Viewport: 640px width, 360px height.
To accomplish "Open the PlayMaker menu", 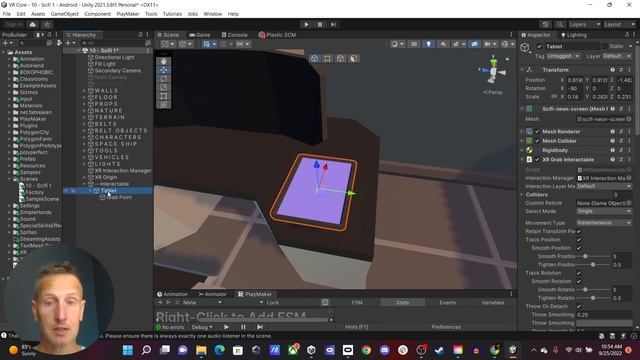I will click(x=128, y=14).
